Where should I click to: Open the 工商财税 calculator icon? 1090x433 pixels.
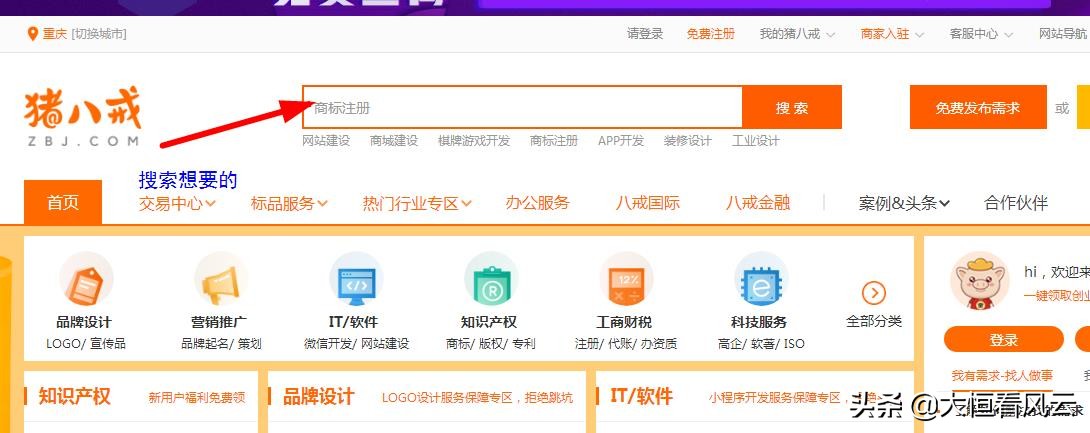(626, 281)
